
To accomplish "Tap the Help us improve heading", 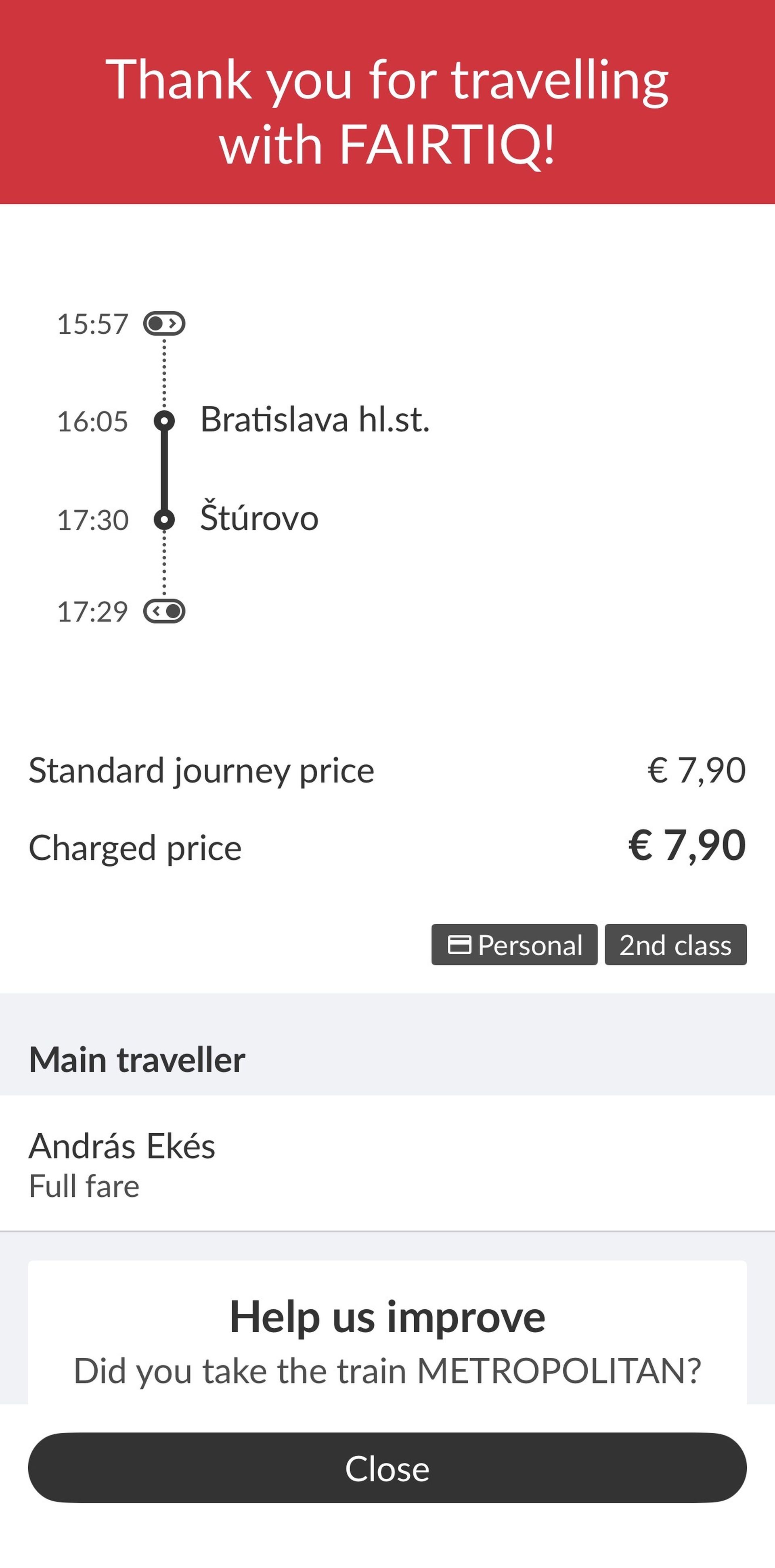I will point(387,1317).
